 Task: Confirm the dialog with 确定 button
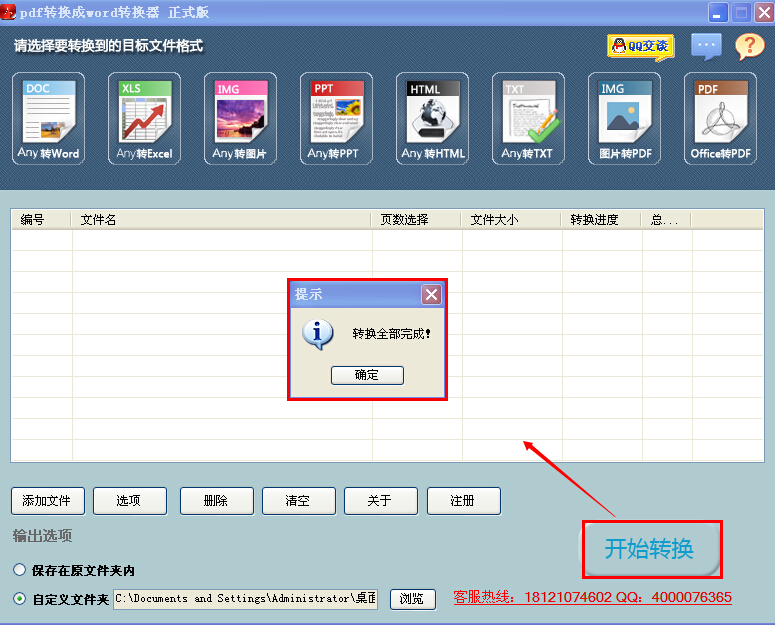point(367,375)
